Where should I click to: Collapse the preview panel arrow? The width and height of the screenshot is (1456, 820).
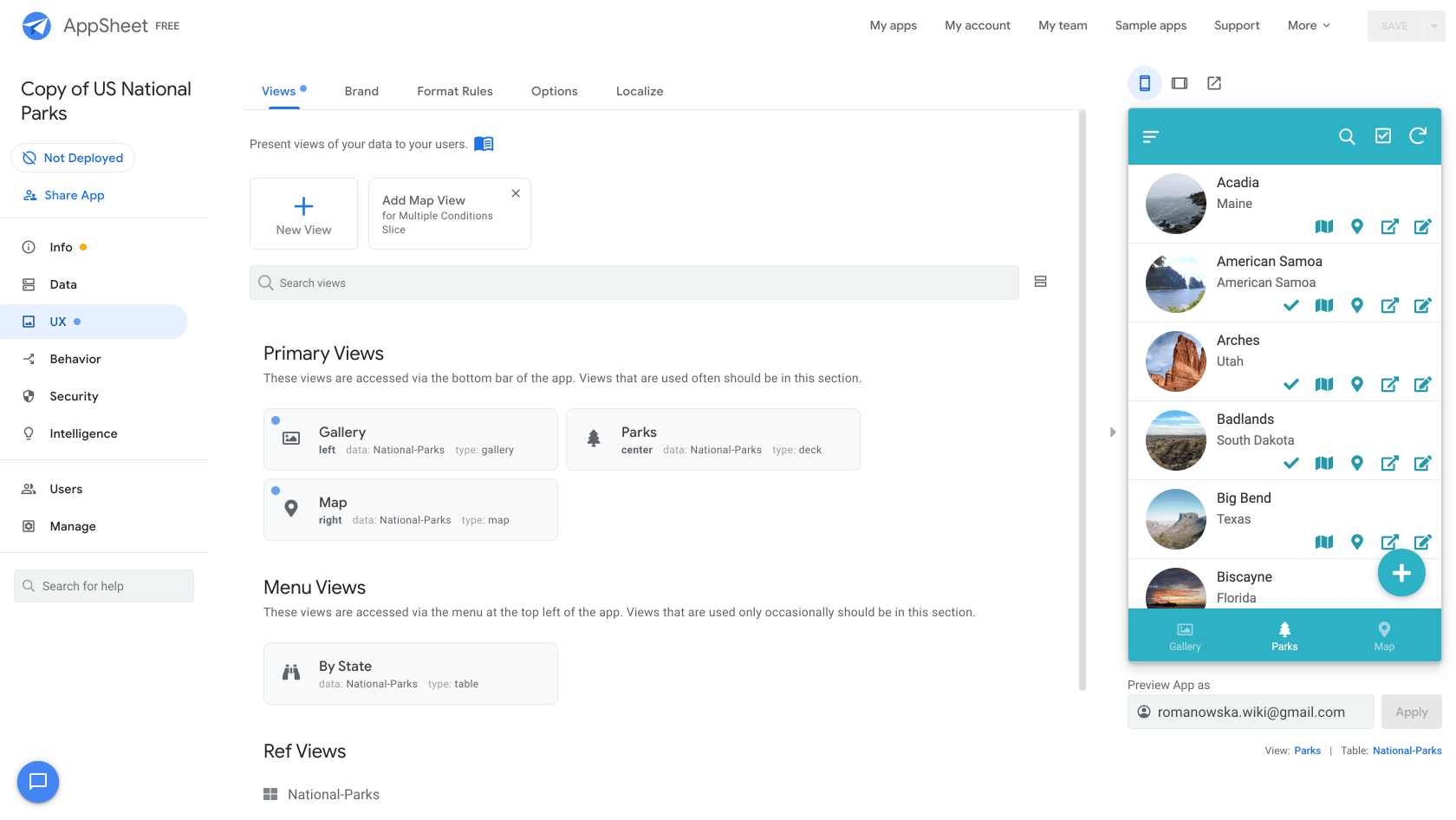[1113, 432]
